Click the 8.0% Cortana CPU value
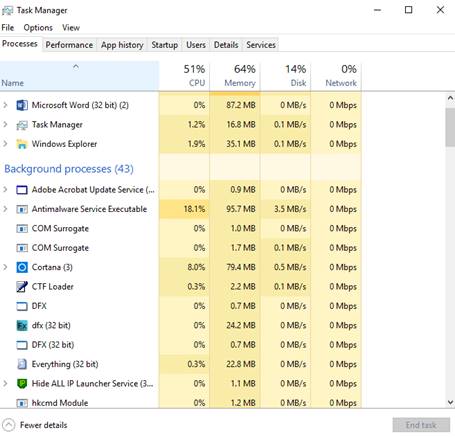Image resolution: width=455 pixels, height=437 pixels. [x=196, y=267]
